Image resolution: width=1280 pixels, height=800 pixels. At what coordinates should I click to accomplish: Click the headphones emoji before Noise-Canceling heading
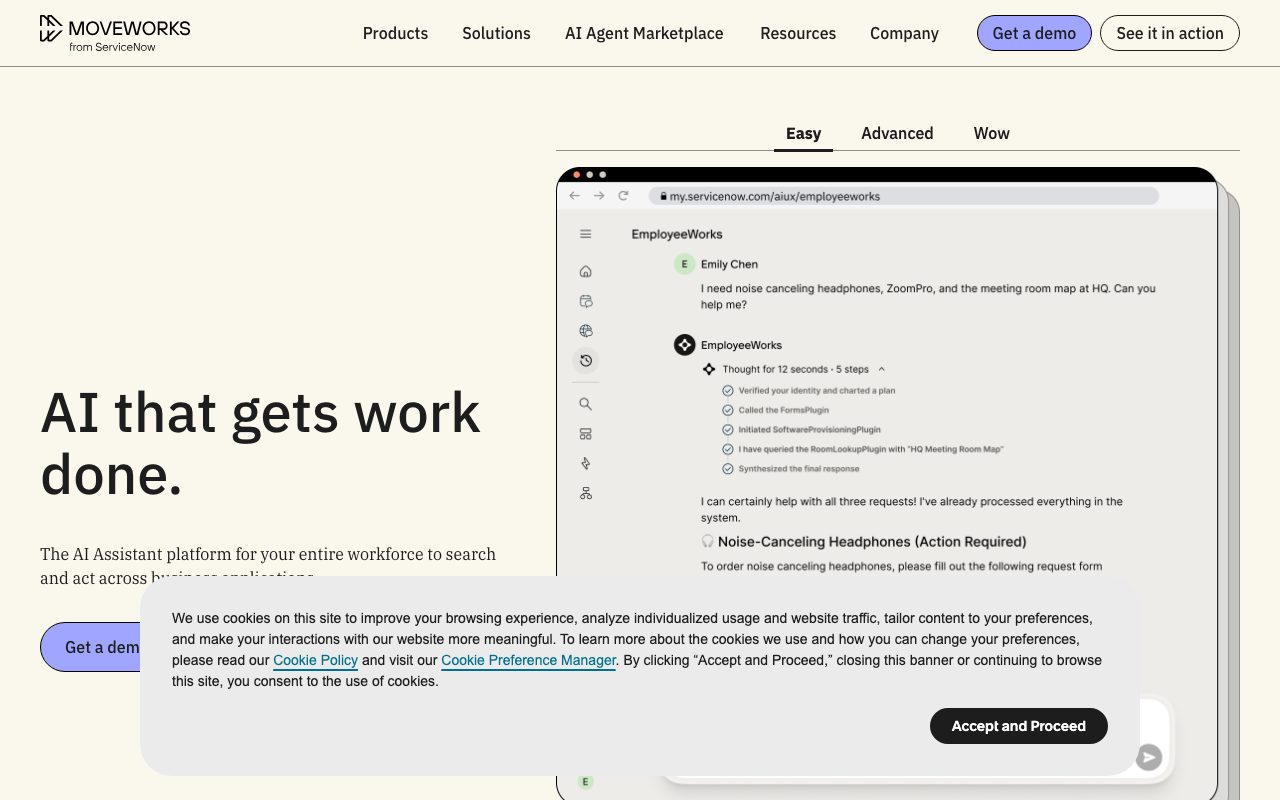pos(708,541)
